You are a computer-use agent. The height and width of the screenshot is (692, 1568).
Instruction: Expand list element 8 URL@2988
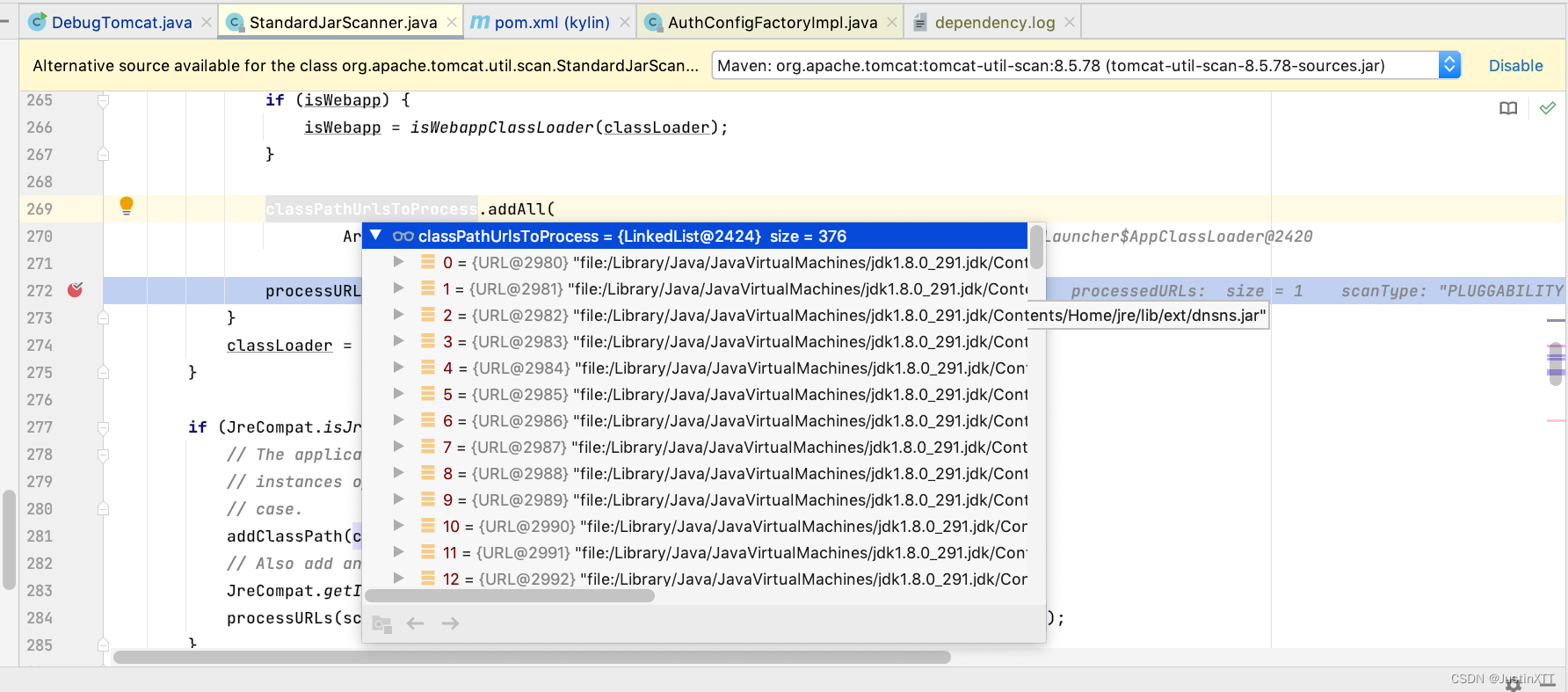click(398, 473)
